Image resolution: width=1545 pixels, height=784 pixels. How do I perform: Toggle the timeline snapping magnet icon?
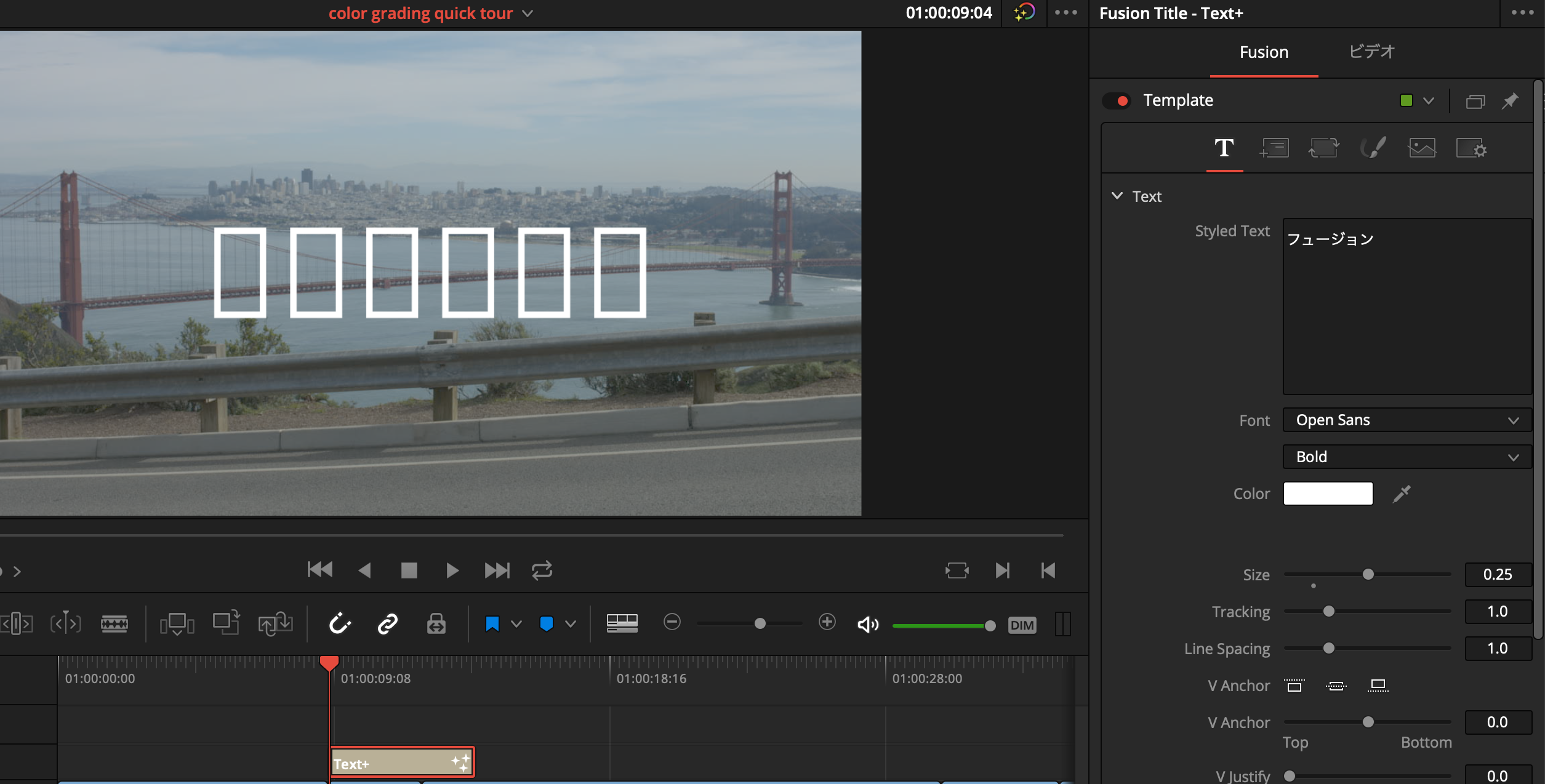pos(339,624)
